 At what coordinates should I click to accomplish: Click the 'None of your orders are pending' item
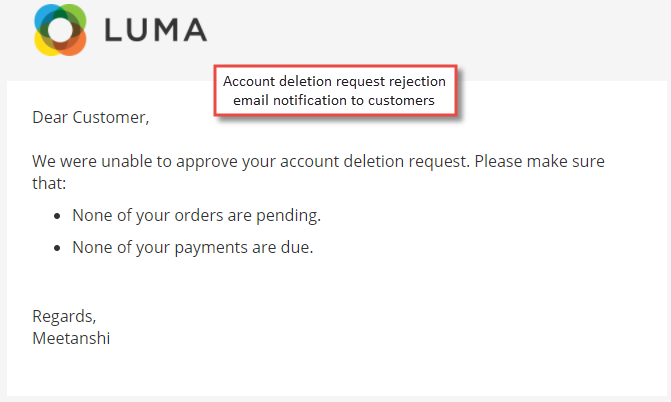pyautogui.click(x=196, y=215)
